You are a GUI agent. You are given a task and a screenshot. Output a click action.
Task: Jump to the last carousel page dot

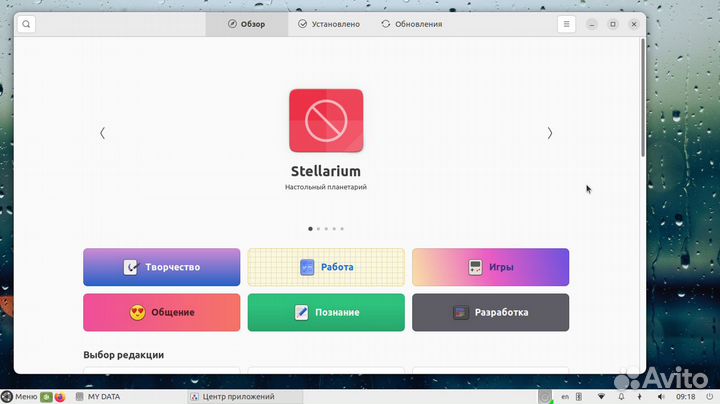tap(342, 229)
